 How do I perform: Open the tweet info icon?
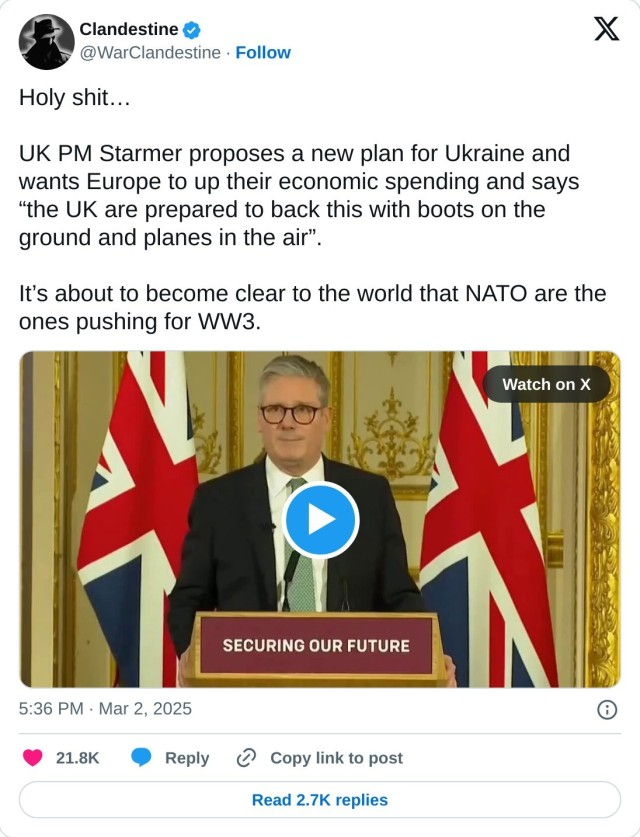pyautogui.click(x=606, y=709)
